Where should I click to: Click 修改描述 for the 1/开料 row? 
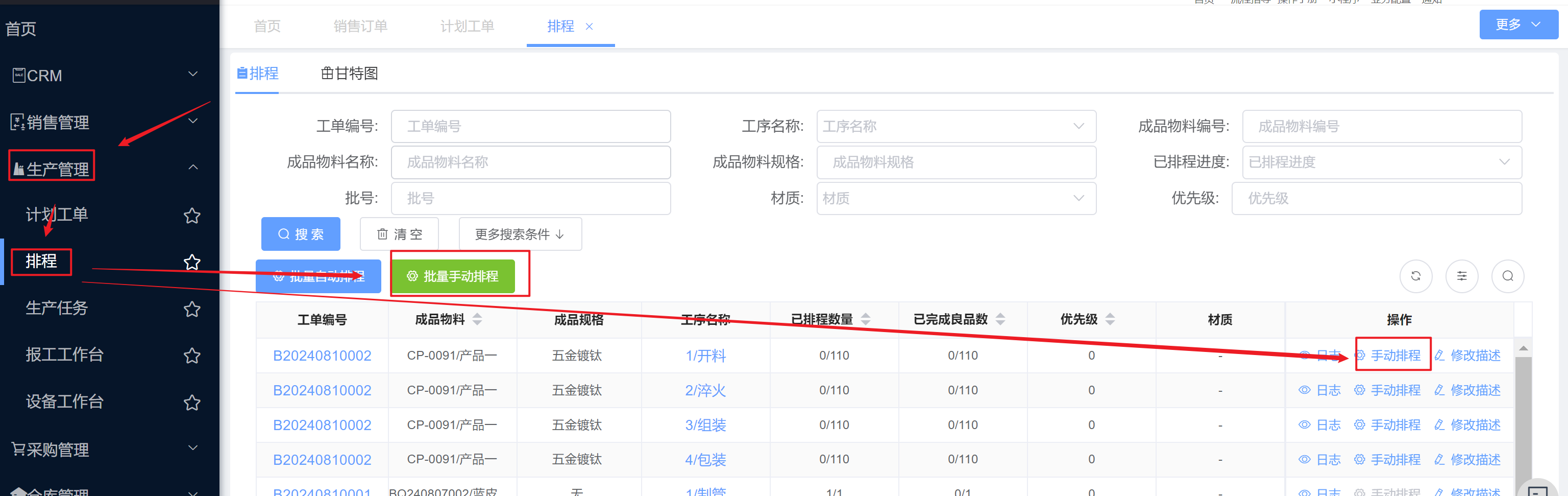(x=1467, y=355)
